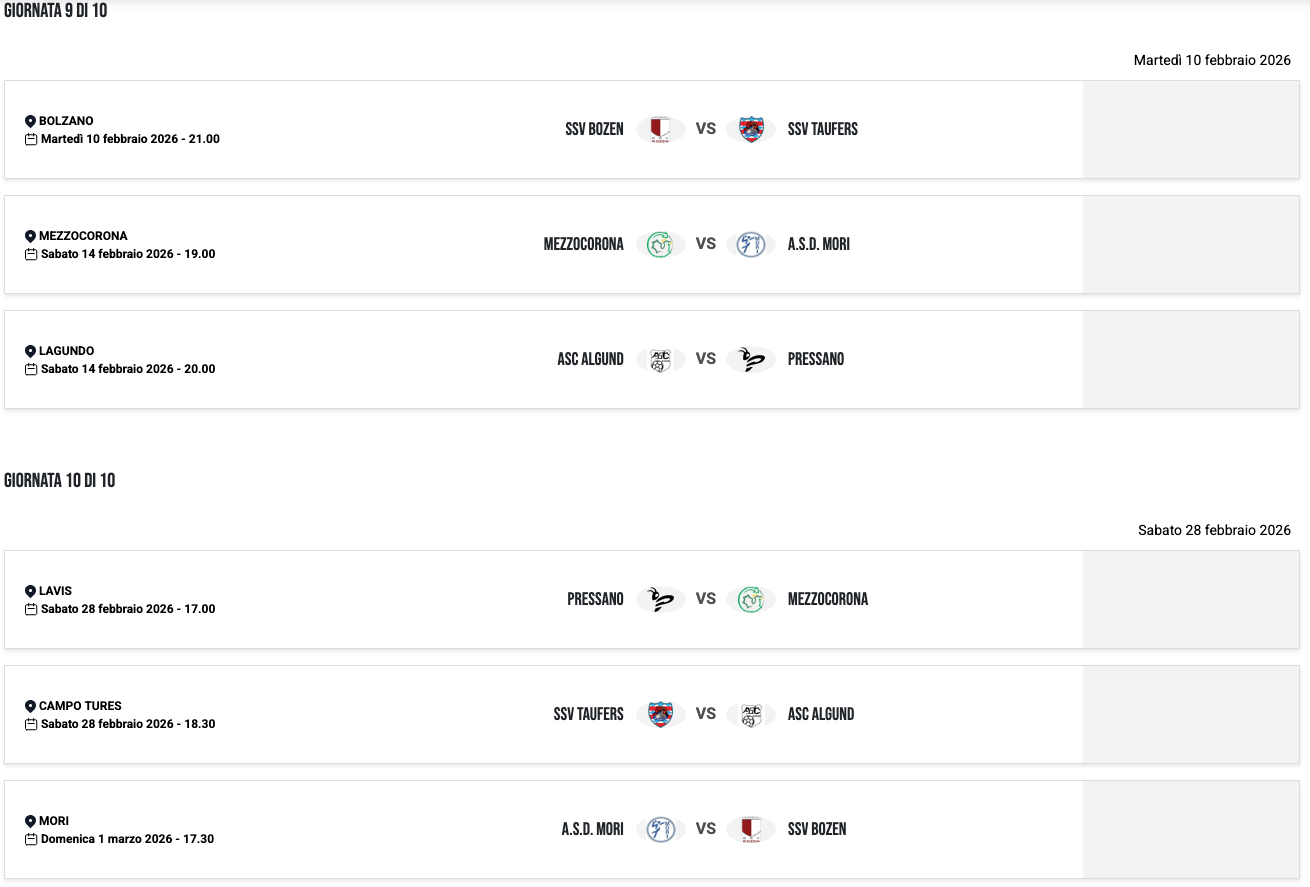Click Sabato 14 febbraio 2026 - 19.00 date
Image resolution: width=1310 pixels, height=887 pixels.
click(128, 254)
